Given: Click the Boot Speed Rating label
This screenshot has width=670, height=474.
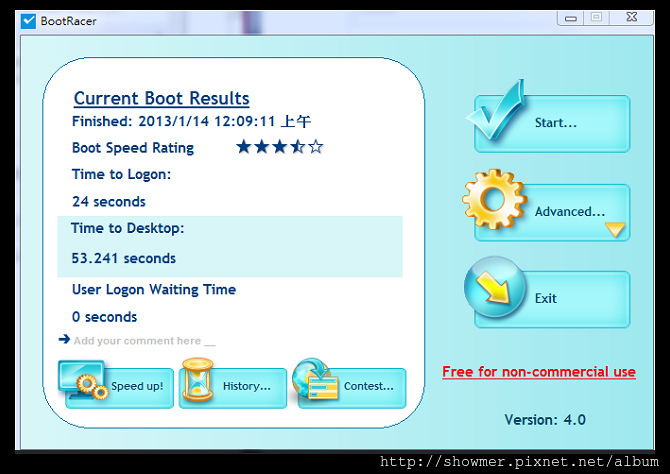Looking at the screenshot, I should click(133, 148).
